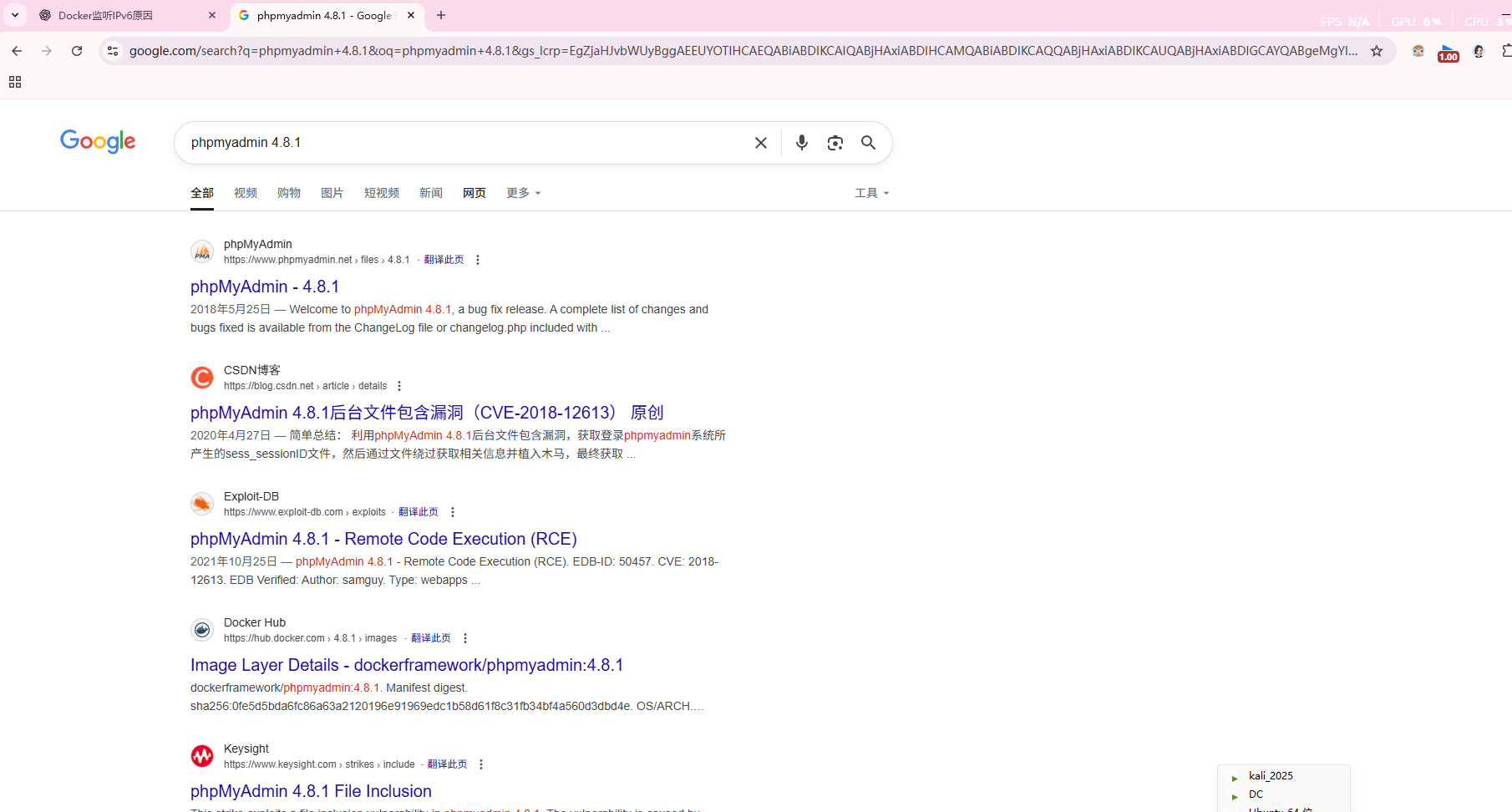
Task: Open Image Layer Details dockerframework link
Action: coord(407,665)
